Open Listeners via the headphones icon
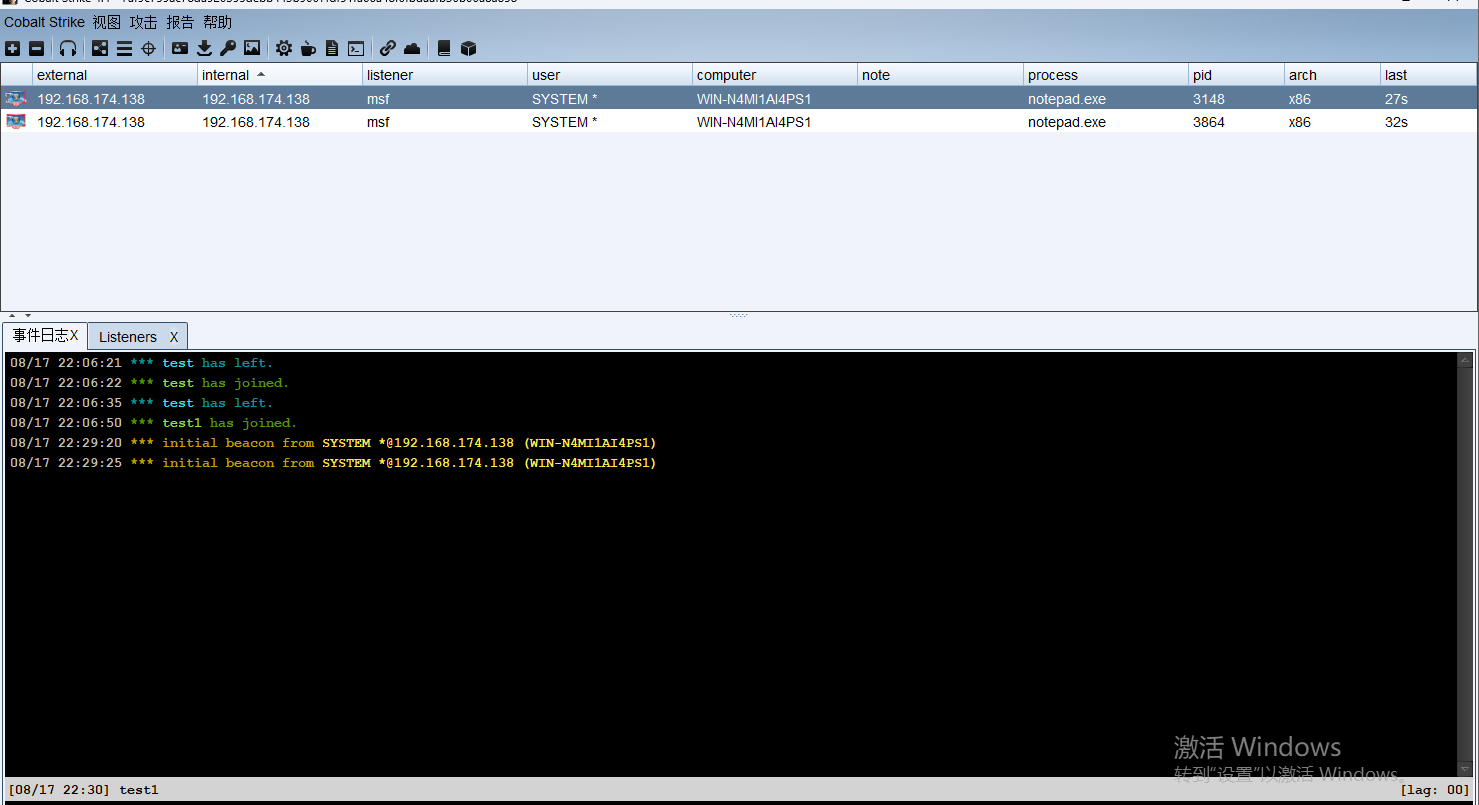Viewport: 1479px width, 805px height. (x=68, y=48)
